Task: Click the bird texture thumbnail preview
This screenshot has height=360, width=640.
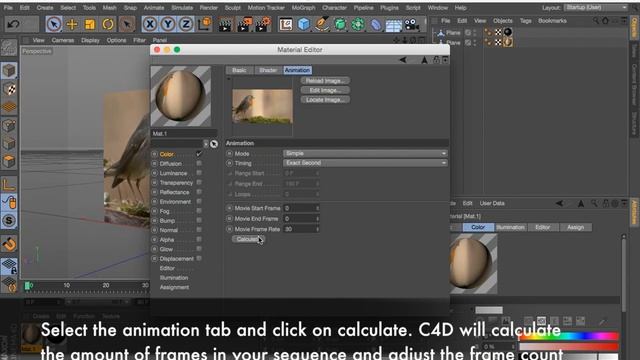Action: [262, 107]
